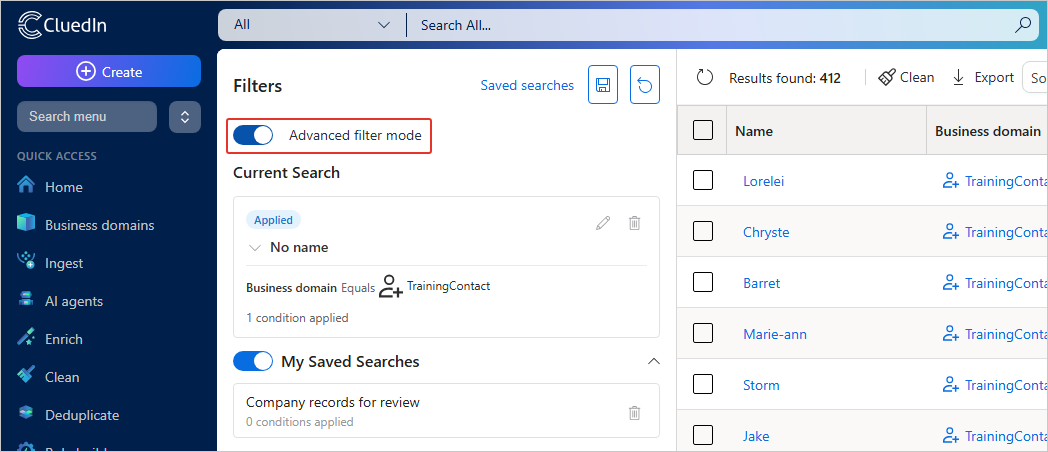
Task: Click the Enrich sidebar icon
Action: [25, 338]
